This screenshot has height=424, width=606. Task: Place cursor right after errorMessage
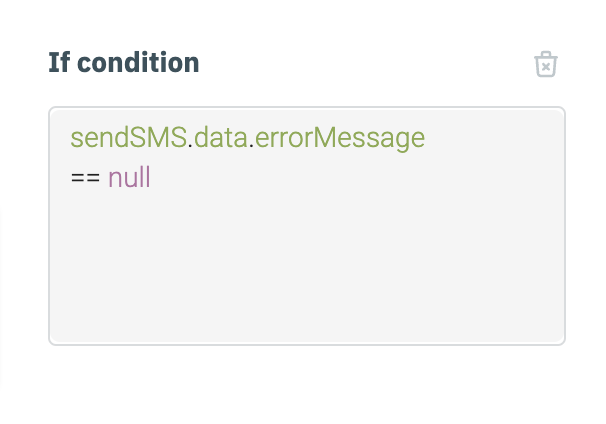[426, 138]
